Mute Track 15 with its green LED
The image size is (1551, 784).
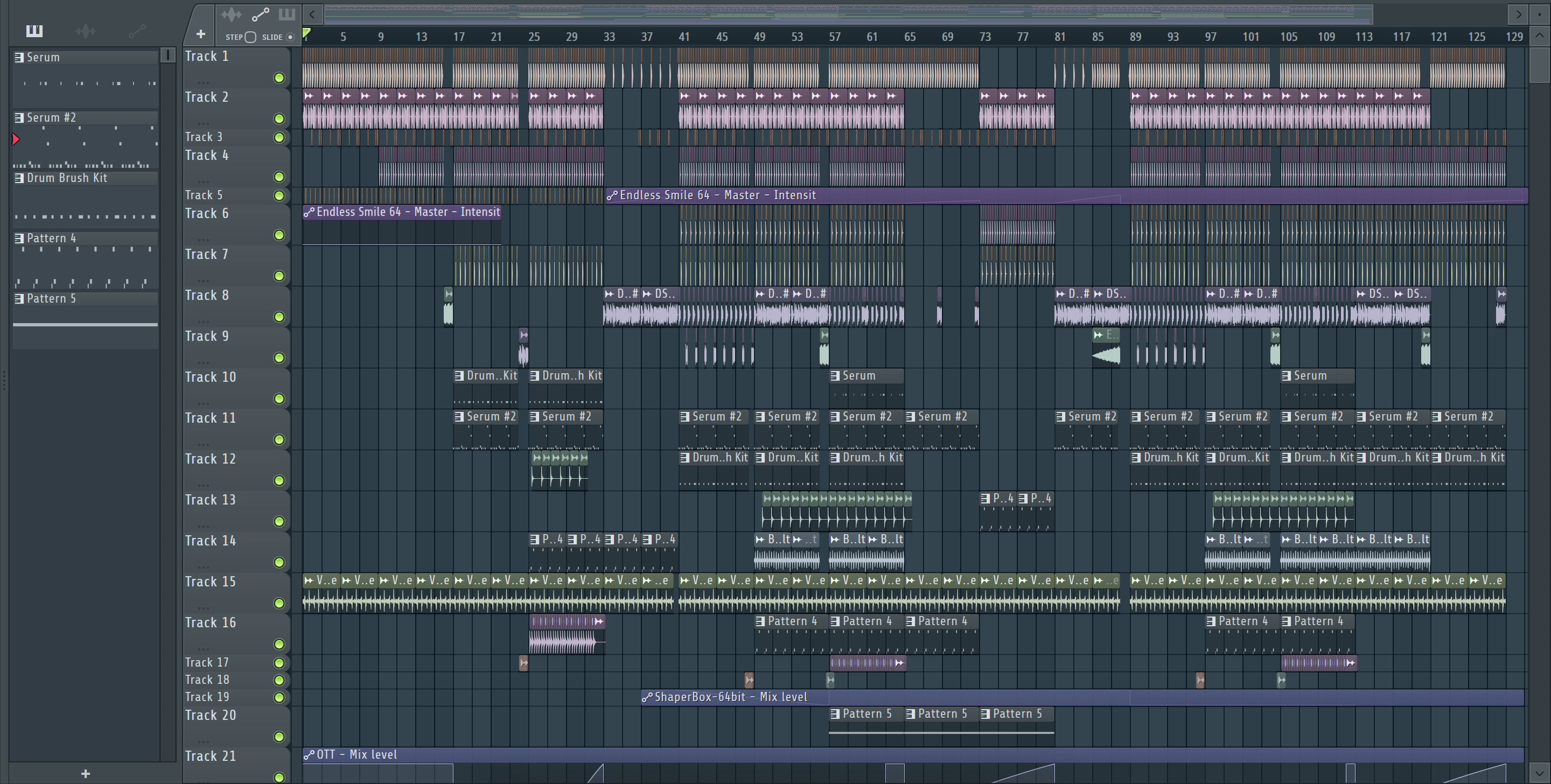click(279, 604)
